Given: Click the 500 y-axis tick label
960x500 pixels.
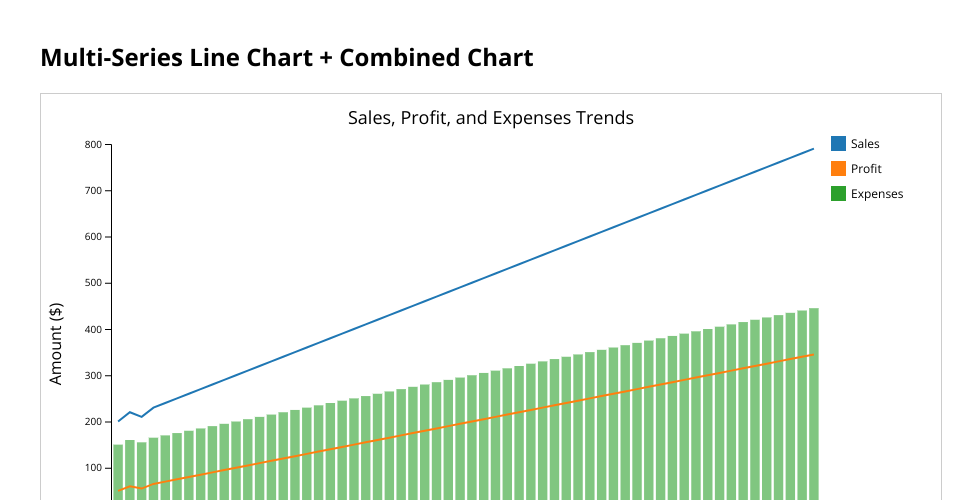Looking at the screenshot, I should pyautogui.click(x=93, y=283).
